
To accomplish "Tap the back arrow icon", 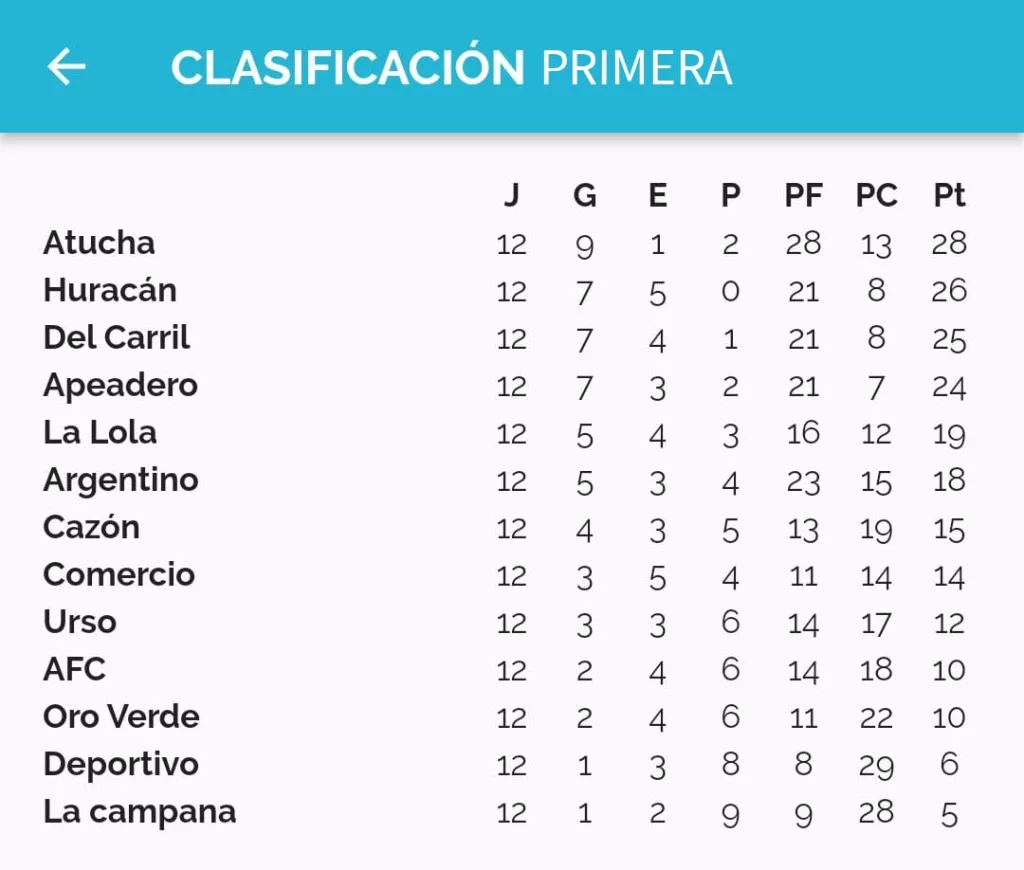I will 66,67.
